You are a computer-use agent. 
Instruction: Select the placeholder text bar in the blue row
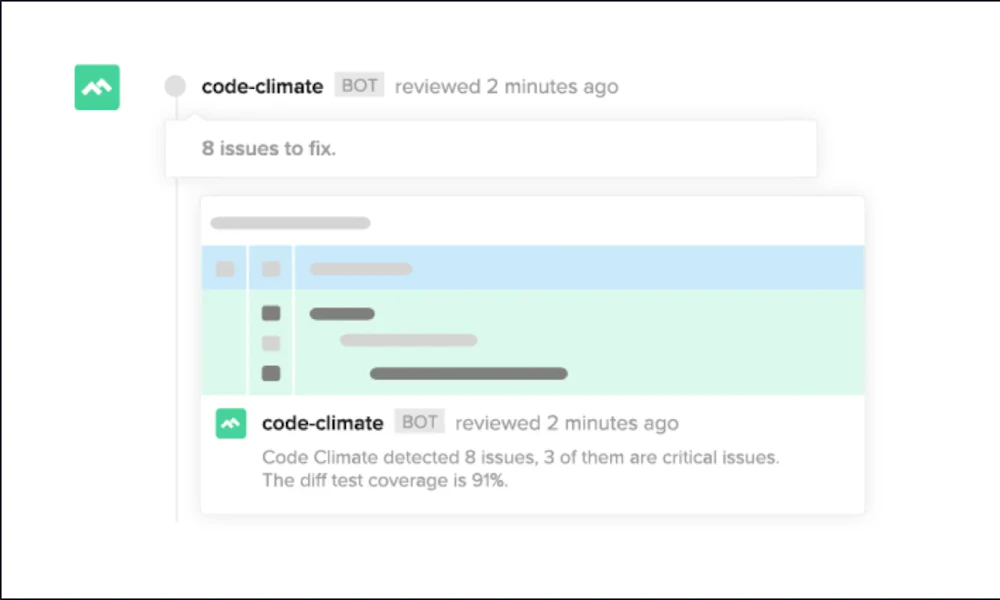[x=361, y=269]
